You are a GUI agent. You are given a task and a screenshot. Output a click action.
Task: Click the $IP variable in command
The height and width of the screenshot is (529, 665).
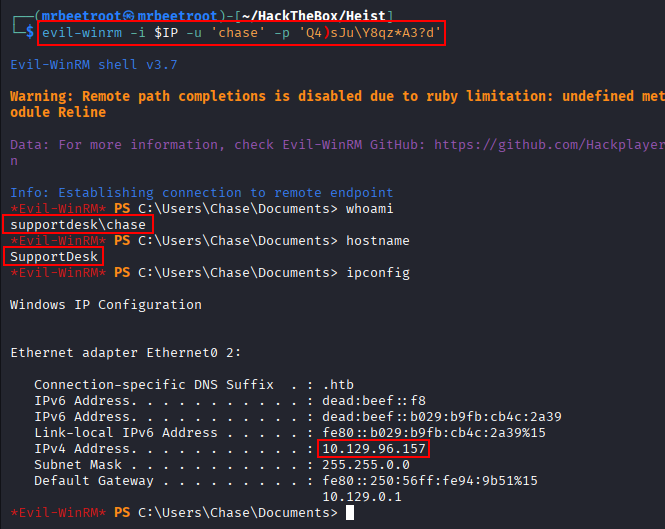[x=166, y=33]
